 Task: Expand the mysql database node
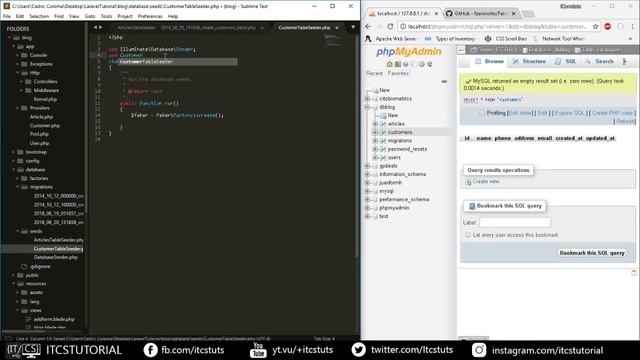click(x=368, y=191)
